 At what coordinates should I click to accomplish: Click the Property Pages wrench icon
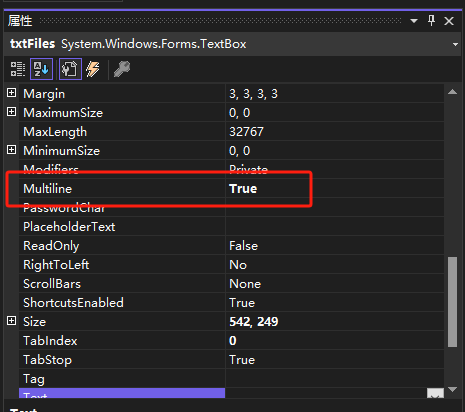[122, 69]
